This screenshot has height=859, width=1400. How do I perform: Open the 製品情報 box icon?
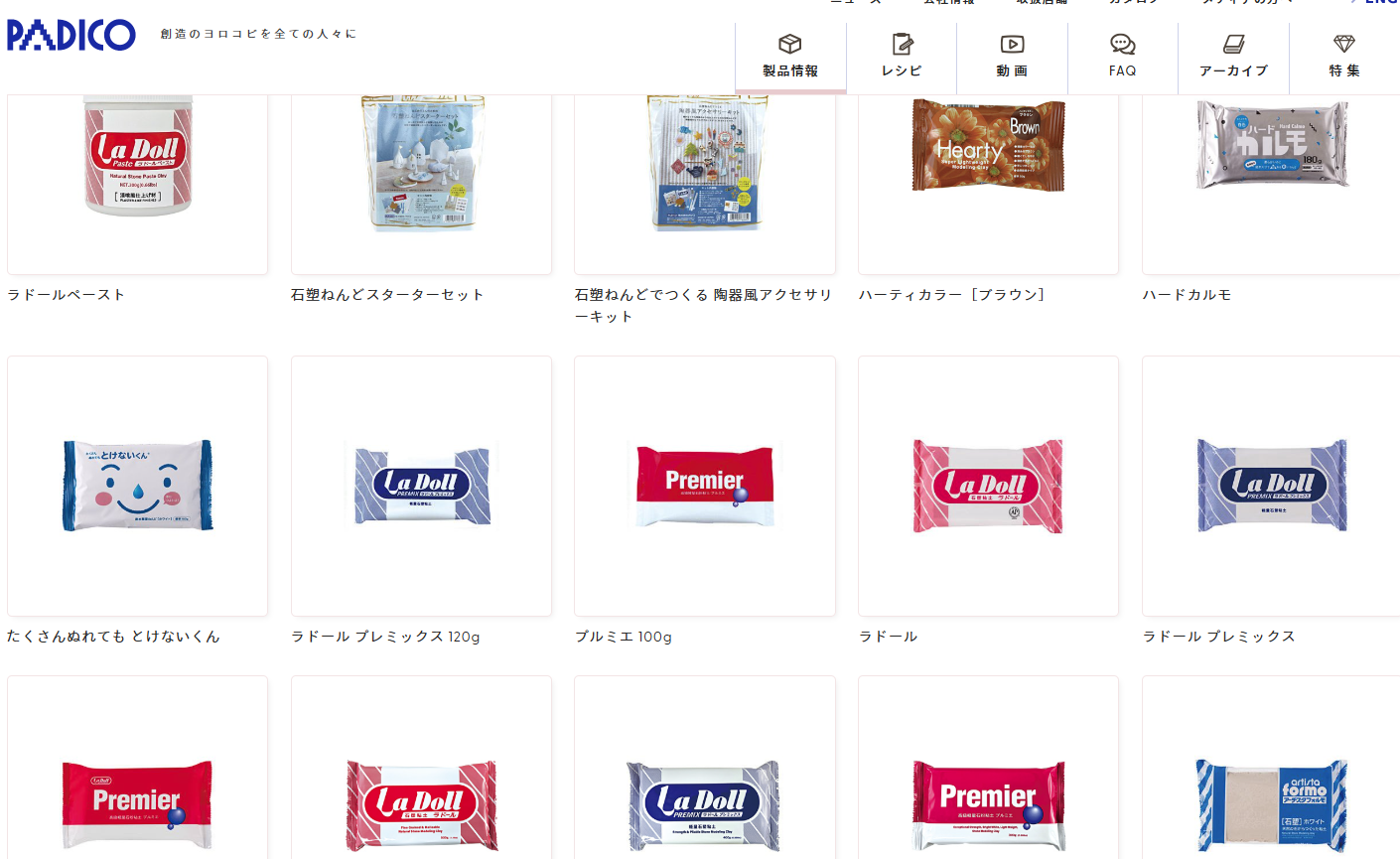(790, 44)
